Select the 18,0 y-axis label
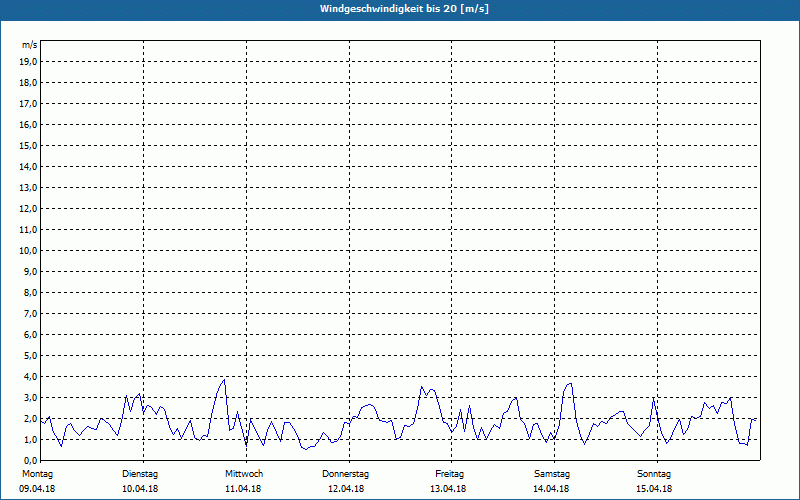 coord(28,83)
